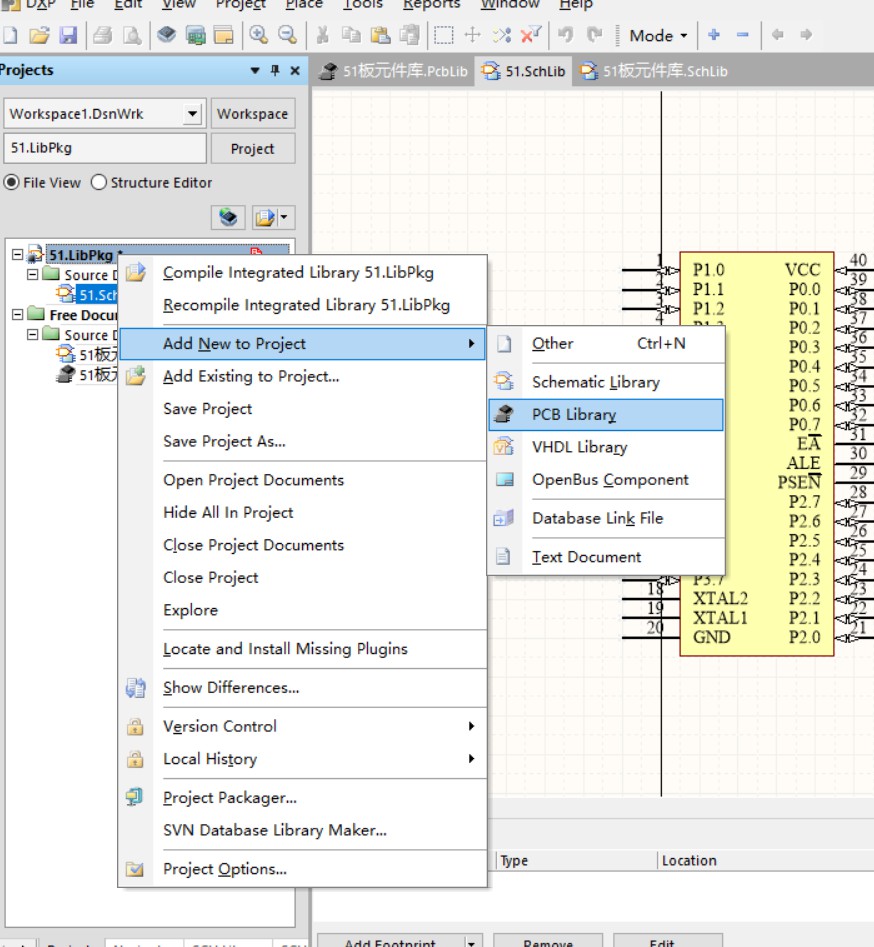Open Workspace1.DsnWrk combo box dropdown
Image resolution: width=874 pixels, height=947 pixels.
(192, 114)
